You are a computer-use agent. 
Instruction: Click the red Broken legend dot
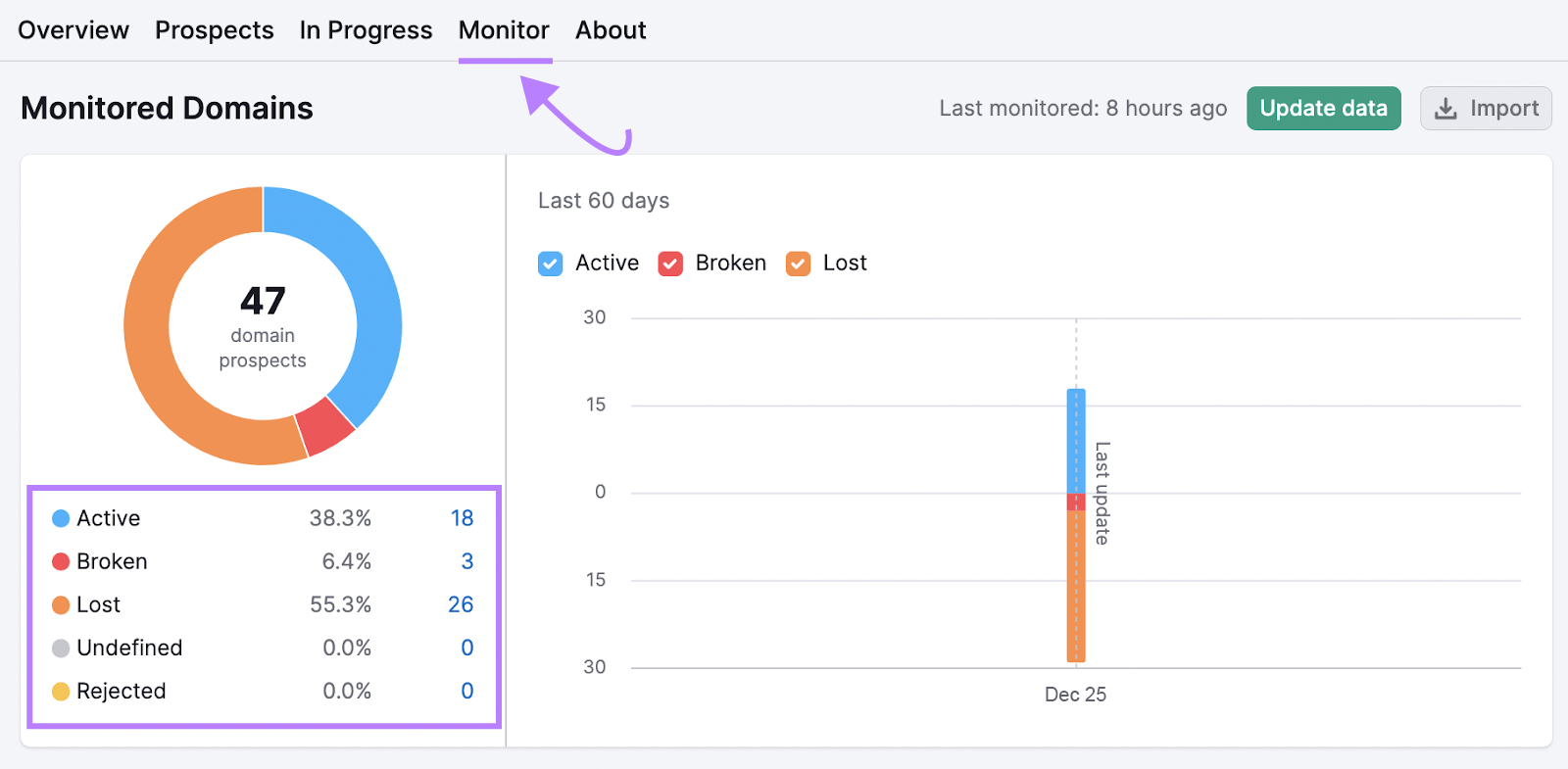pyautogui.click(x=61, y=561)
